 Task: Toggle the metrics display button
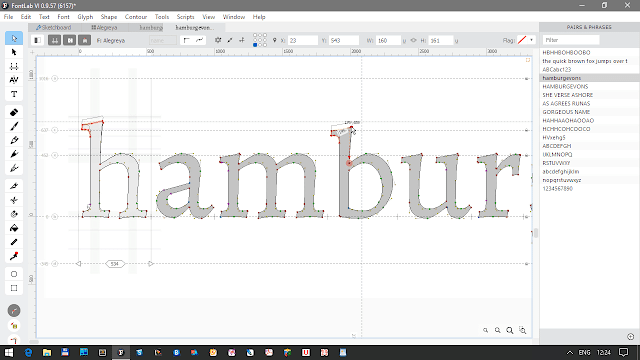[54, 40]
